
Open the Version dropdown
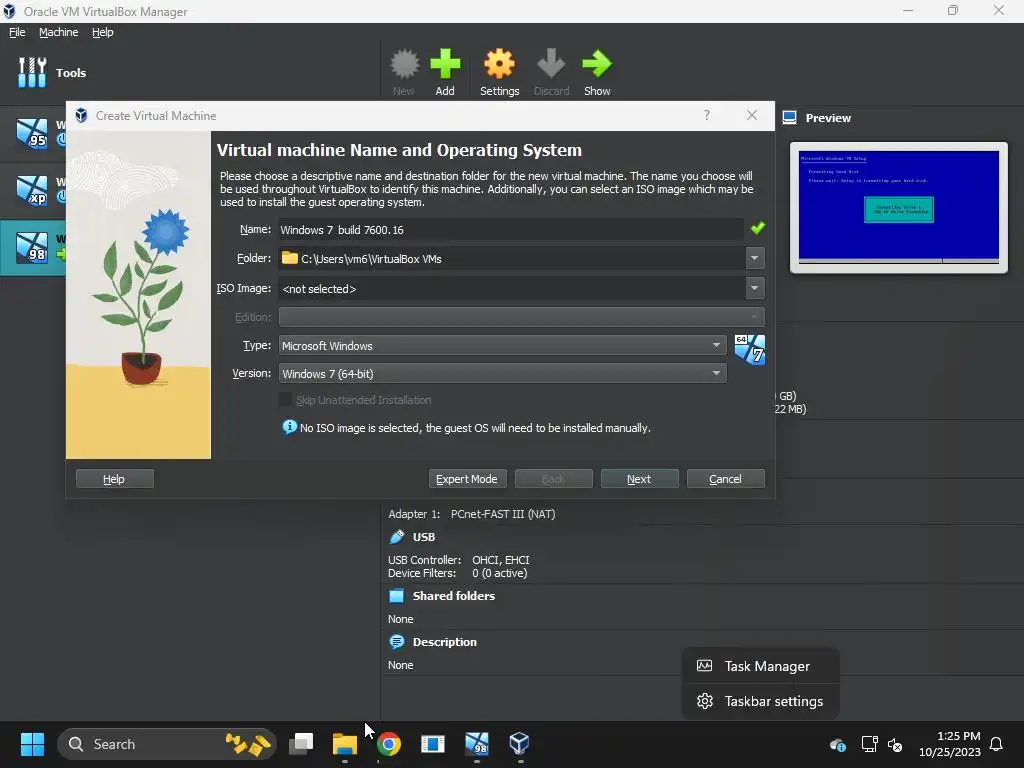coord(502,374)
